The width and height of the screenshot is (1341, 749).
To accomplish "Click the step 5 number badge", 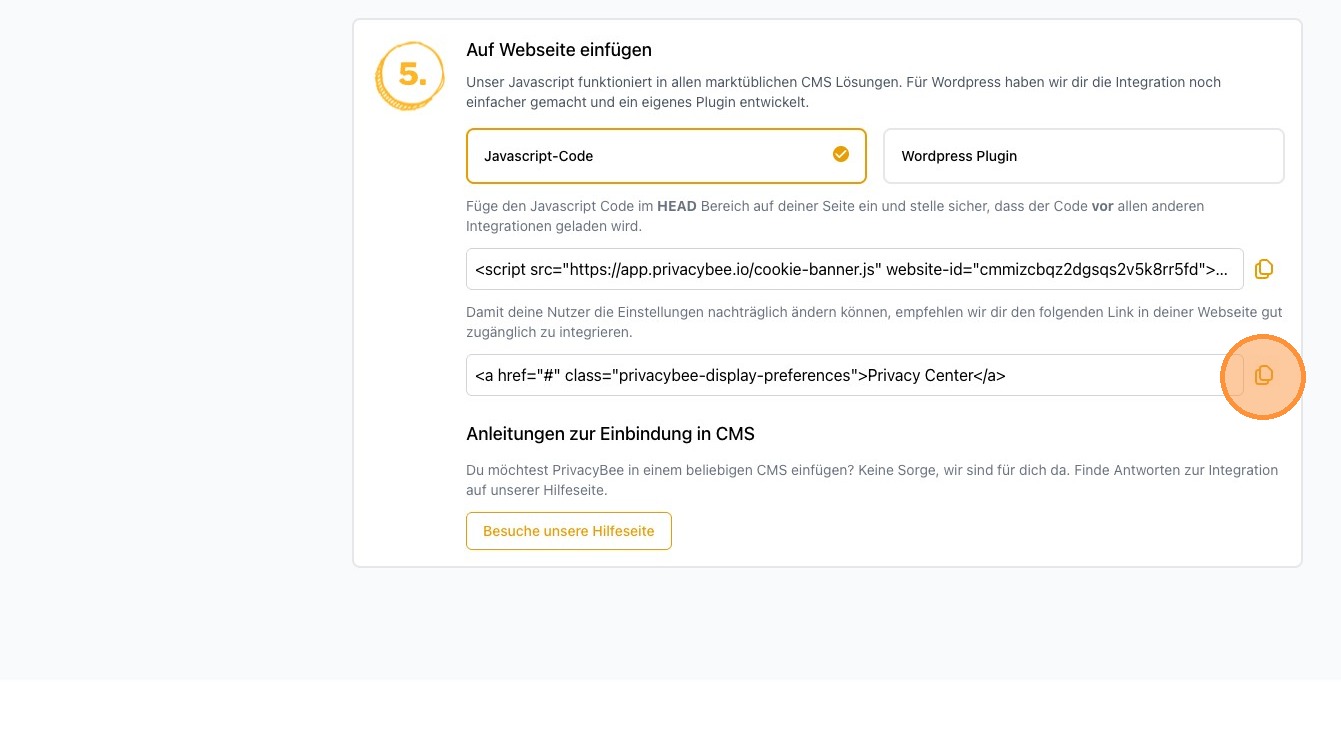I will [x=410, y=75].
